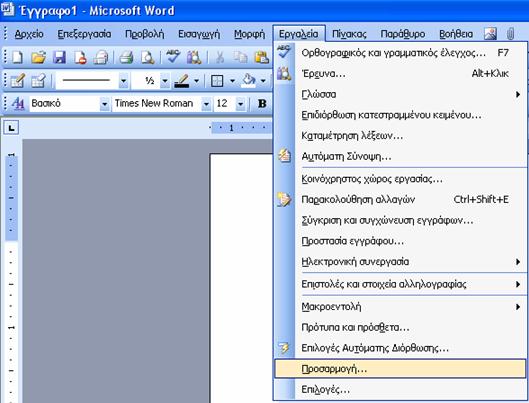Open the Πίνακας menu
The width and height of the screenshot is (529, 403).
349,34
